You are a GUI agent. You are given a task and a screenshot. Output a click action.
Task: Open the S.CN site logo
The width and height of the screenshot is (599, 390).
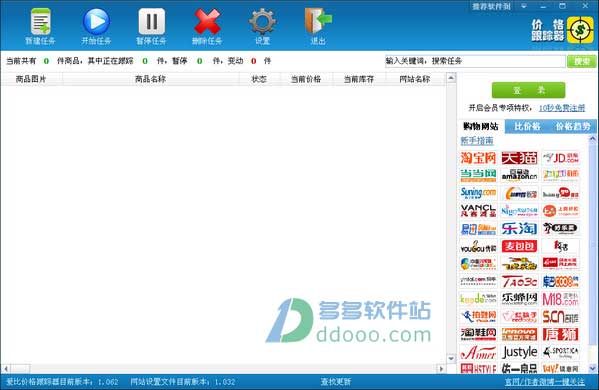click(x=560, y=317)
